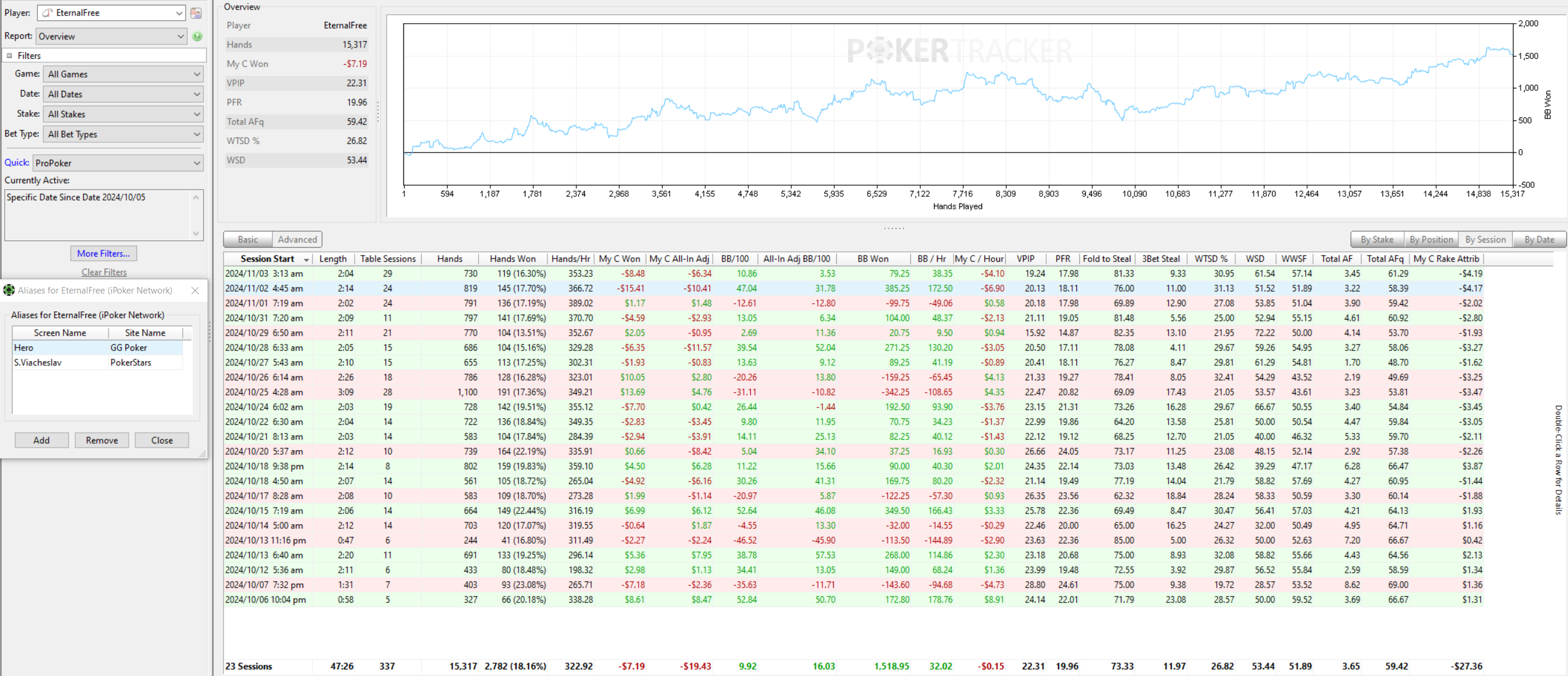Image resolution: width=1568 pixels, height=676 pixels.
Task: Click the Remove alias button
Action: (101, 441)
